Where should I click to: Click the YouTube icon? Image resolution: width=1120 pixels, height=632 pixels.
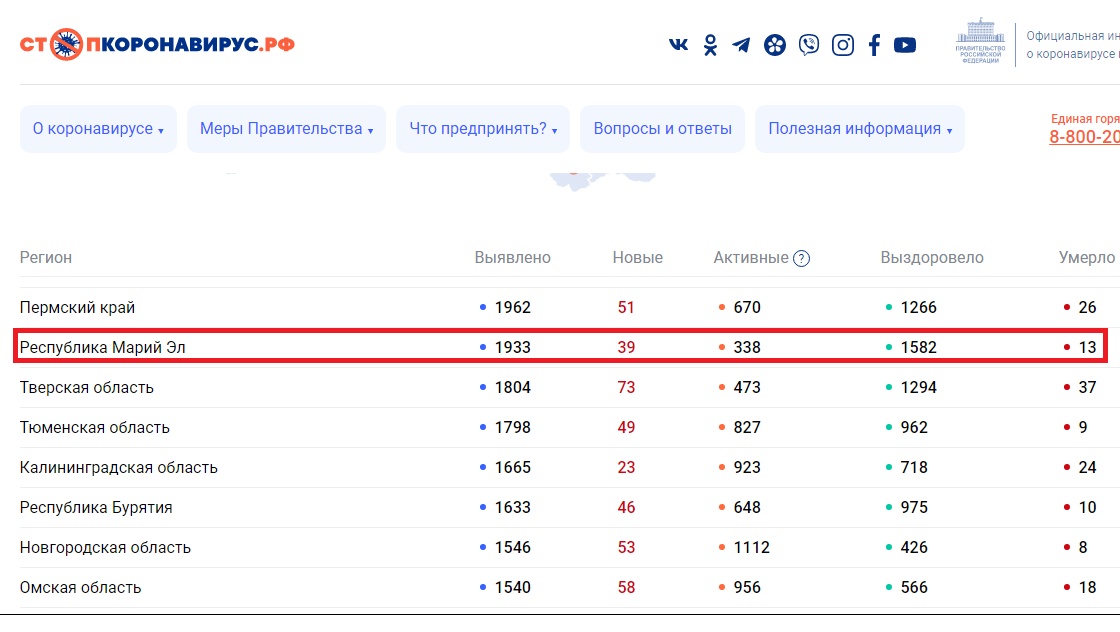click(x=905, y=45)
